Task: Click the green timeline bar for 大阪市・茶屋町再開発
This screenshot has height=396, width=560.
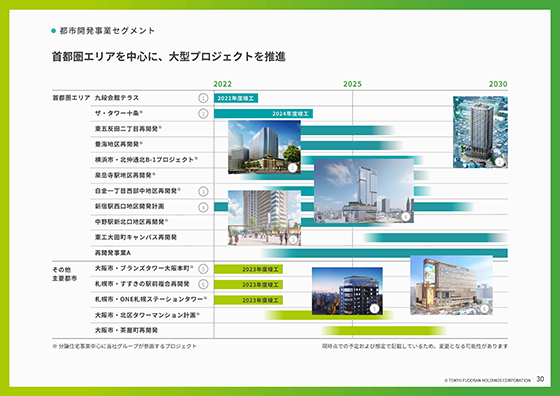Action: tap(384, 331)
